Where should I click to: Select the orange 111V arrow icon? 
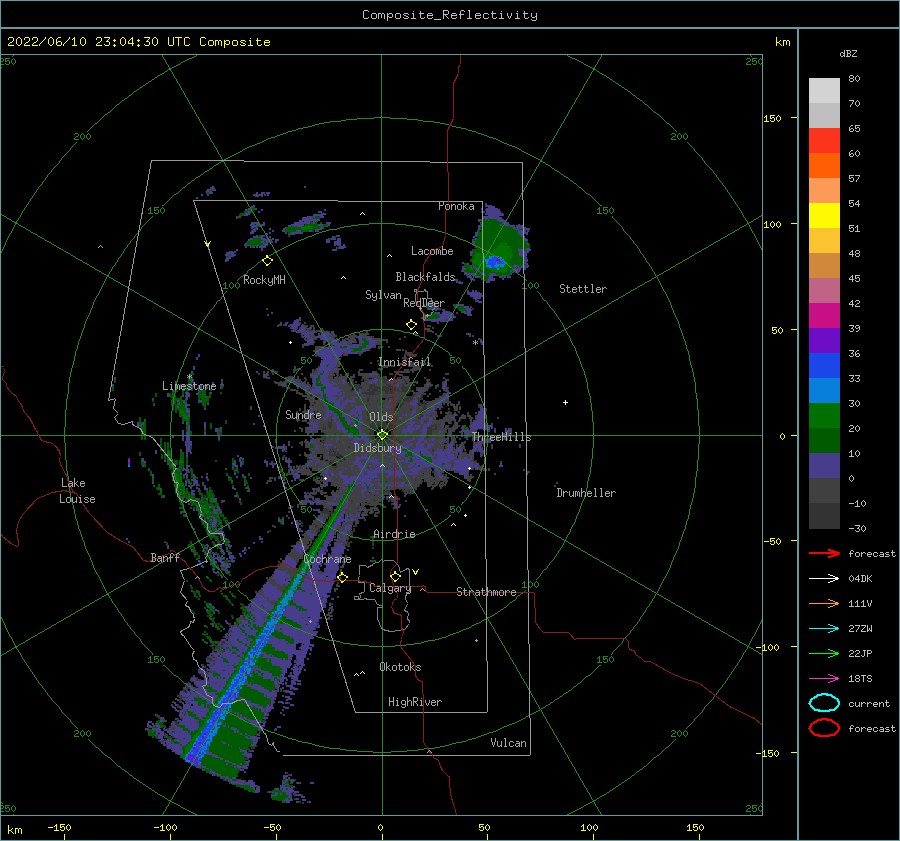tap(824, 603)
